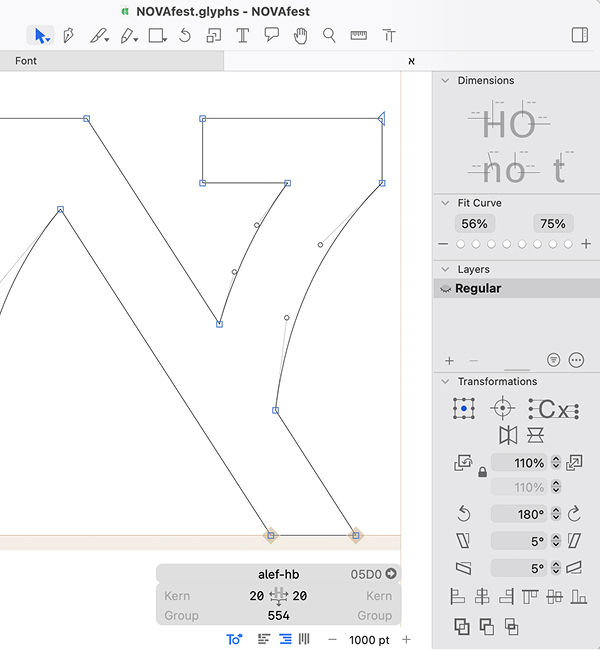
Task: Align selection to left edges
Action: click(x=457, y=597)
